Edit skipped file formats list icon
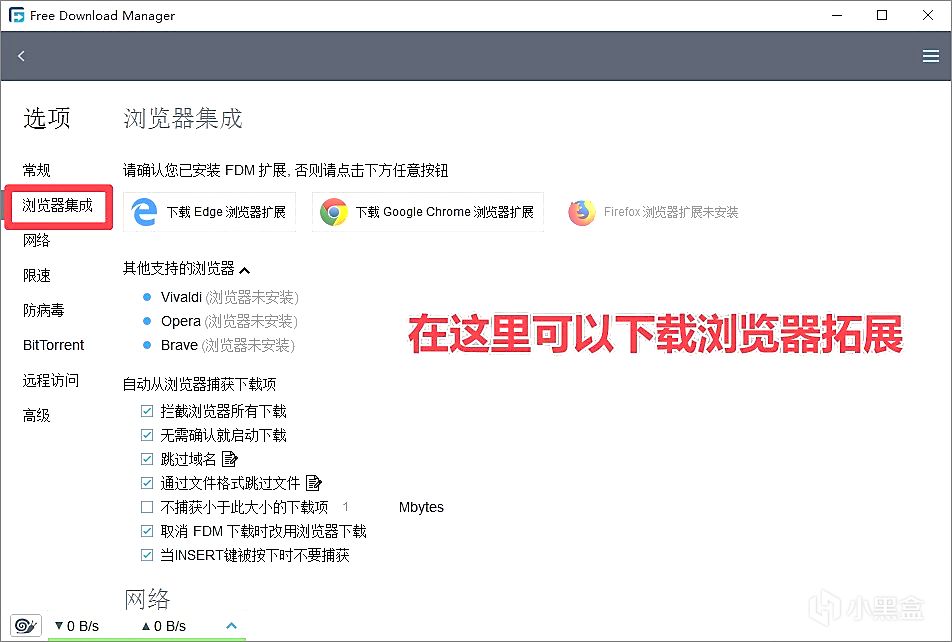The height and width of the screenshot is (642, 952). point(313,483)
